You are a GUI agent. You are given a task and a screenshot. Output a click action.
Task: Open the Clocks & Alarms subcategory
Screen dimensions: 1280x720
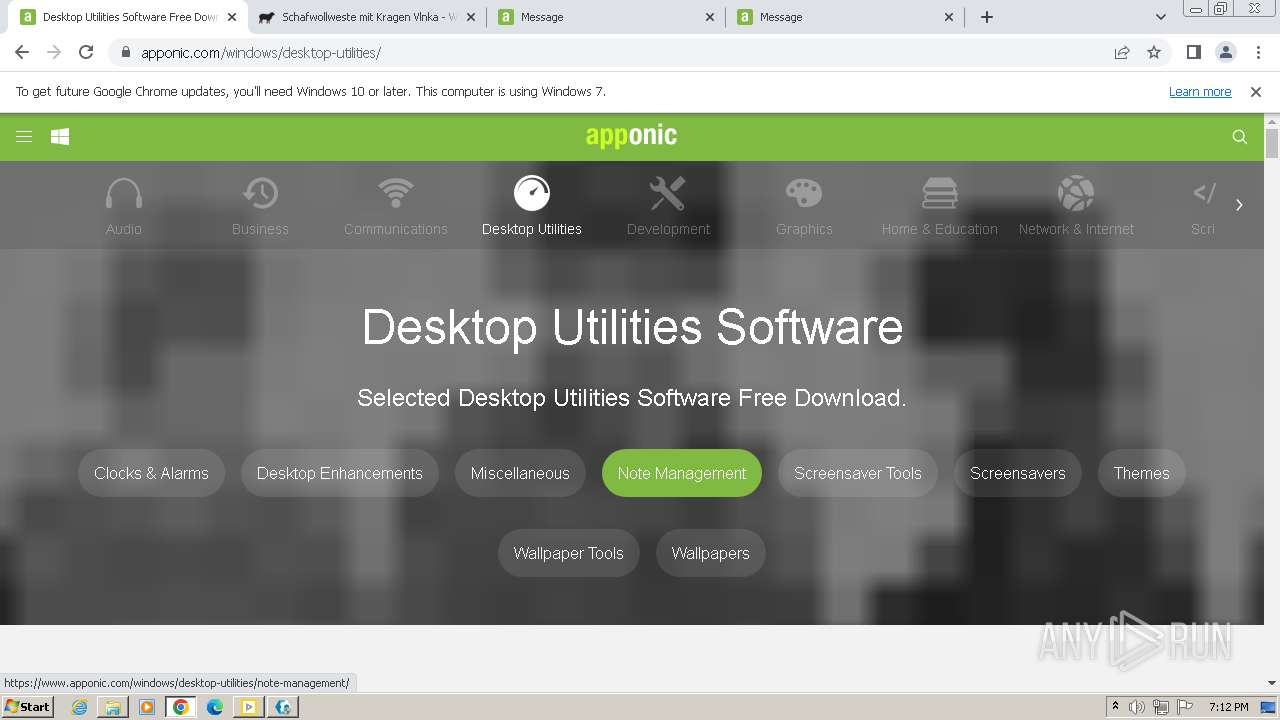151,474
